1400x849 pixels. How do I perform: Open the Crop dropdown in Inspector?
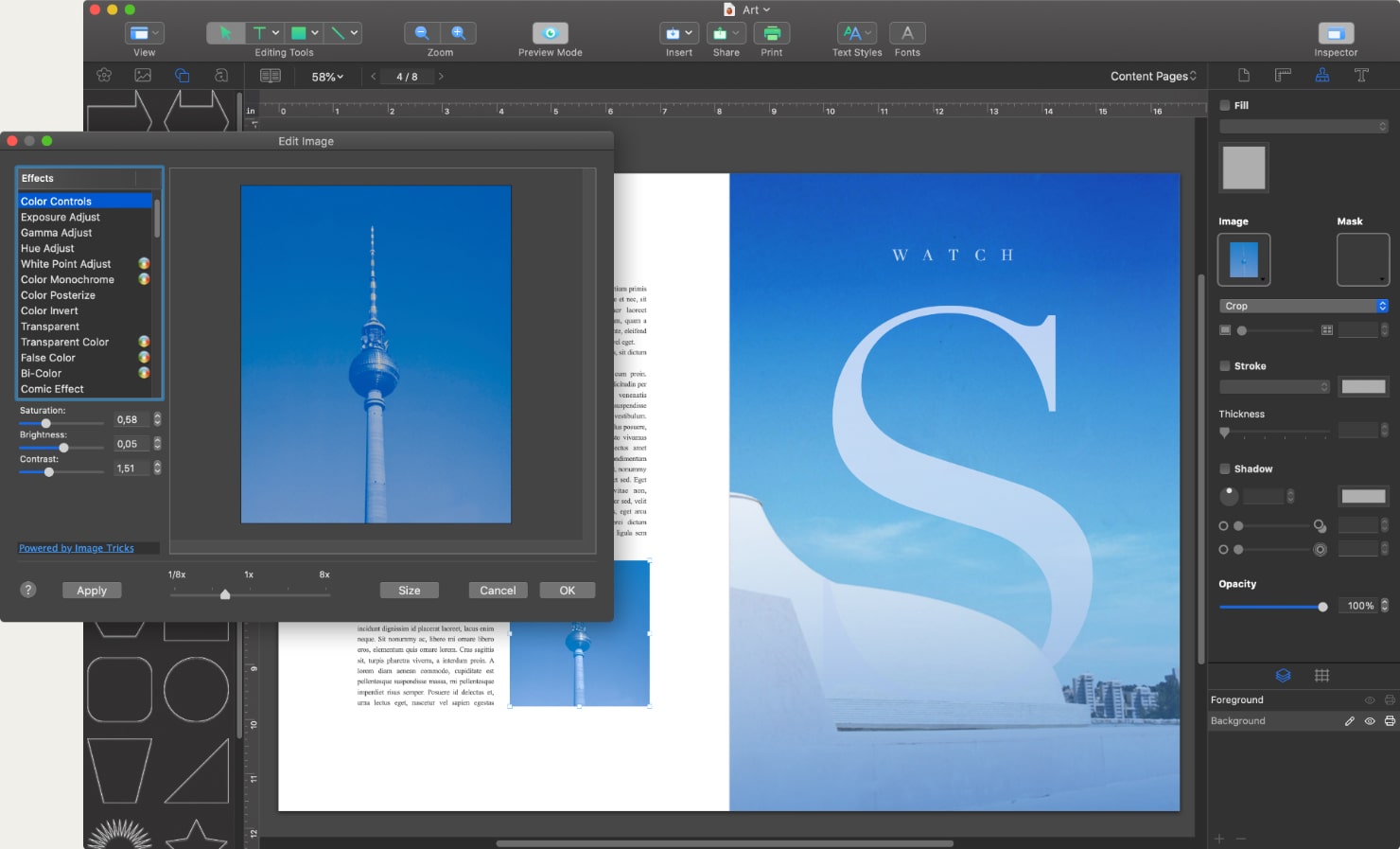(x=1304, y=305)
